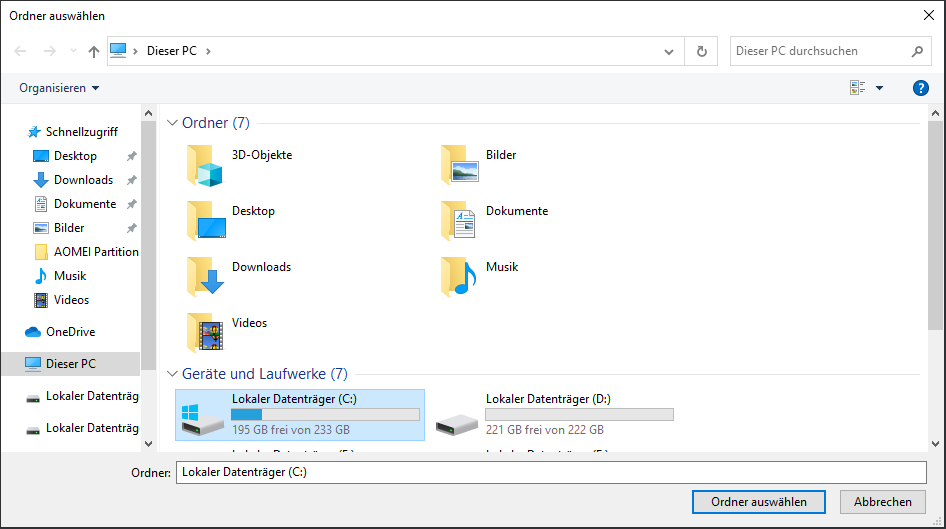This screenshot has height=529, width=946.
Task: Click the pin icon next to sidebar Bilder
Action: coord(132,228)
